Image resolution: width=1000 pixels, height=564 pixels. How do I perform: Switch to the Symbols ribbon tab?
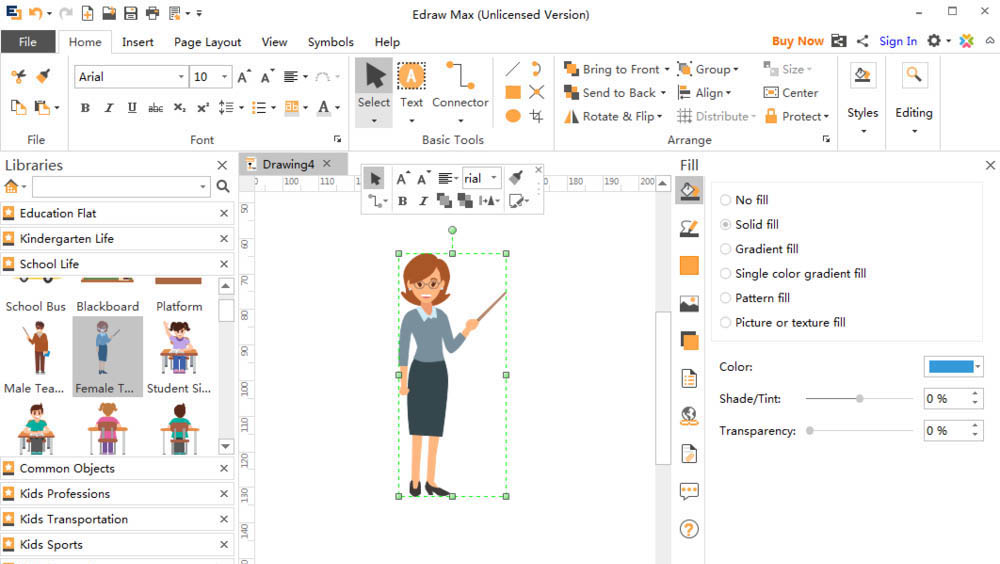click(330, 42)
